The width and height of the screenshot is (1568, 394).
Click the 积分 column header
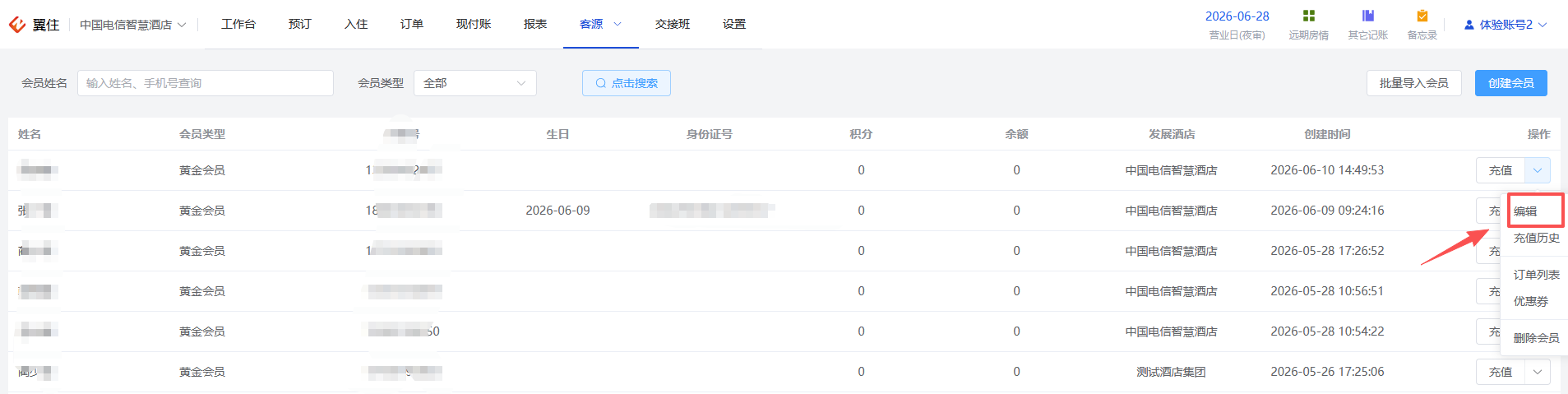click(861, 134)
